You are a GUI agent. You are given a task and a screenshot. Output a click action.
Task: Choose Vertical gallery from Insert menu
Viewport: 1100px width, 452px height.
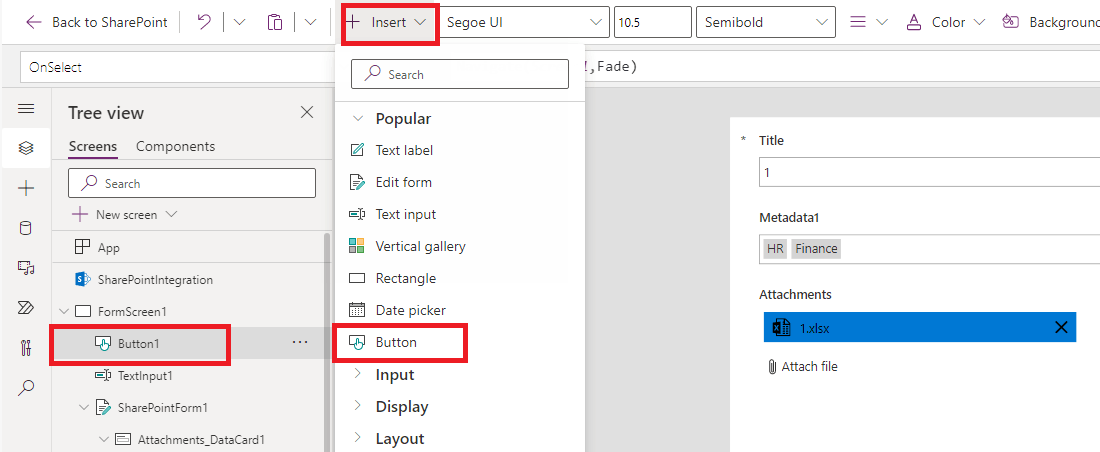point(420,246)
